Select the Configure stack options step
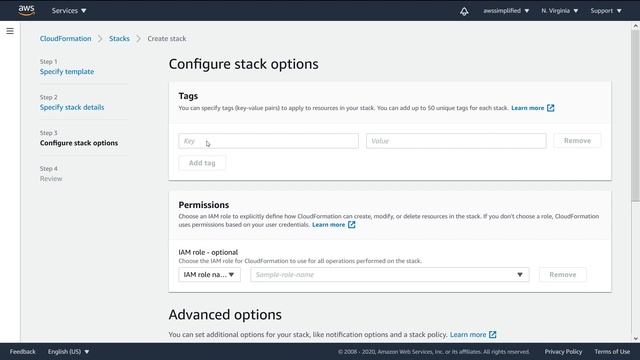The width and height of the screenshot is (640, 360). pos(79,143)
